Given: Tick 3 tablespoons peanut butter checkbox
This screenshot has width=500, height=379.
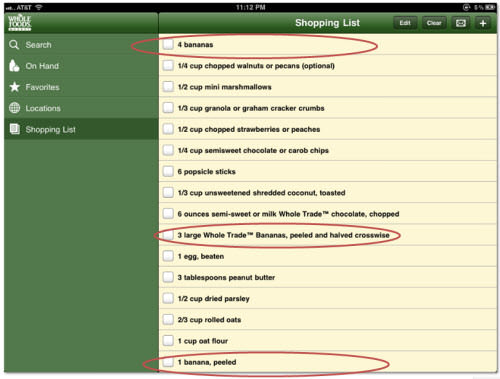Looking at the screenshot, I should pyautogui.click(x=168, y=277).
